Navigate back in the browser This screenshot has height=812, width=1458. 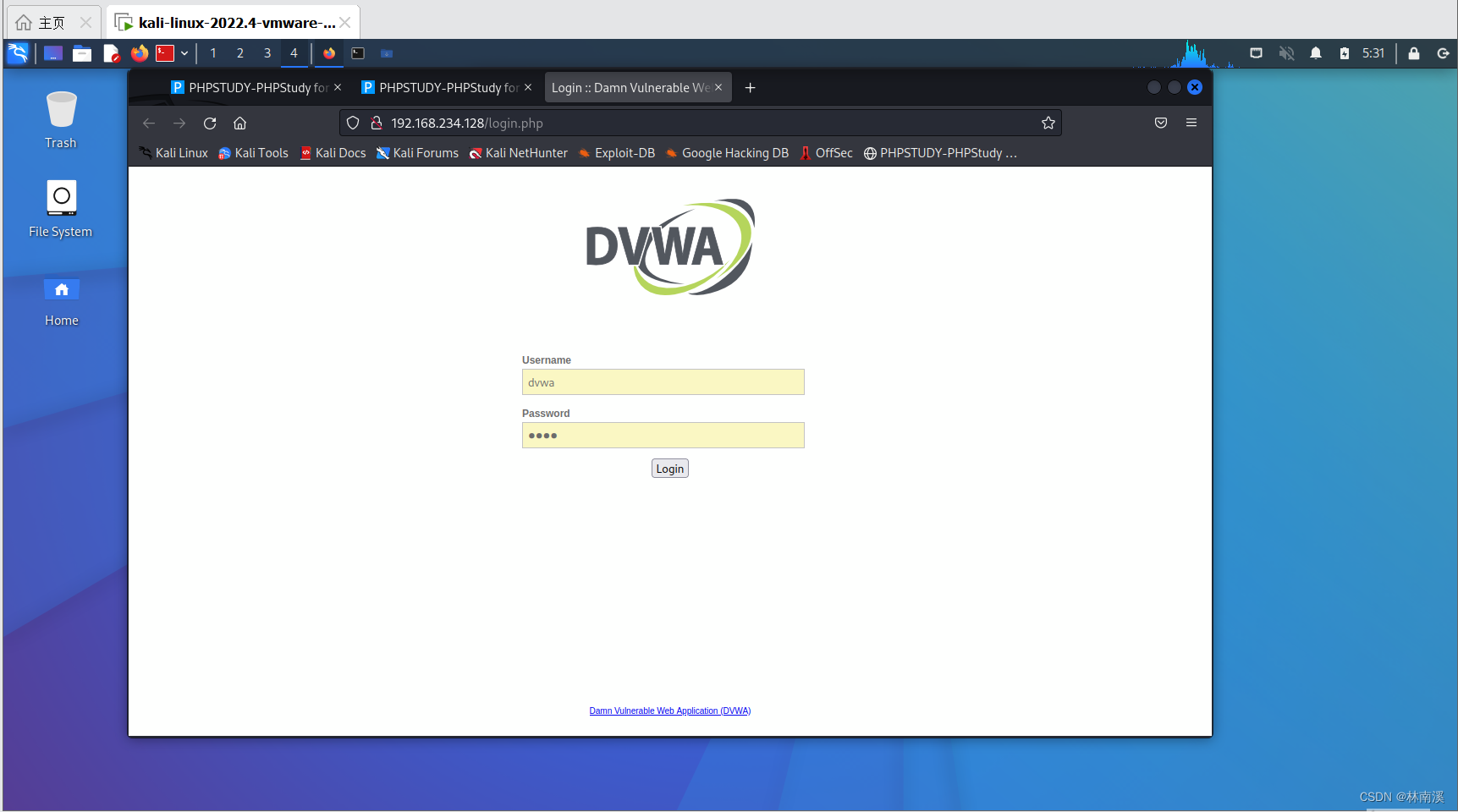149,123
